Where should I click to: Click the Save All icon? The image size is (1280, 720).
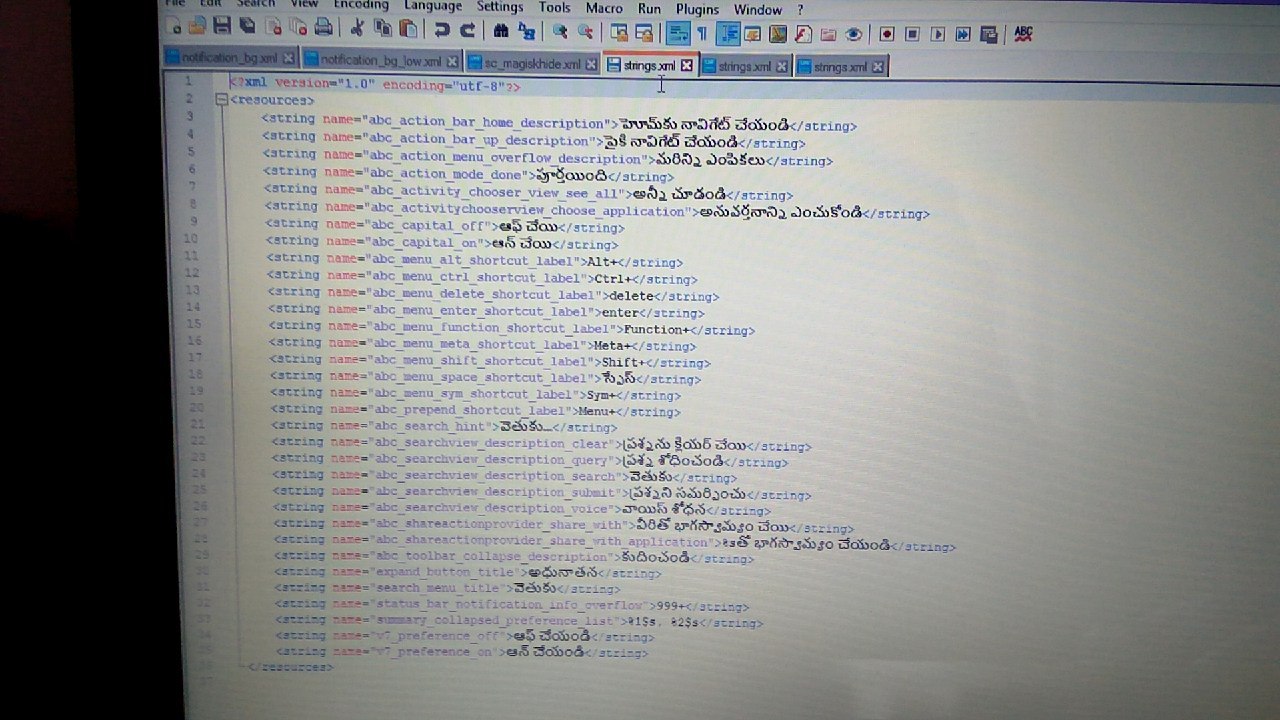pyautogui.click(x=247, y=27)
